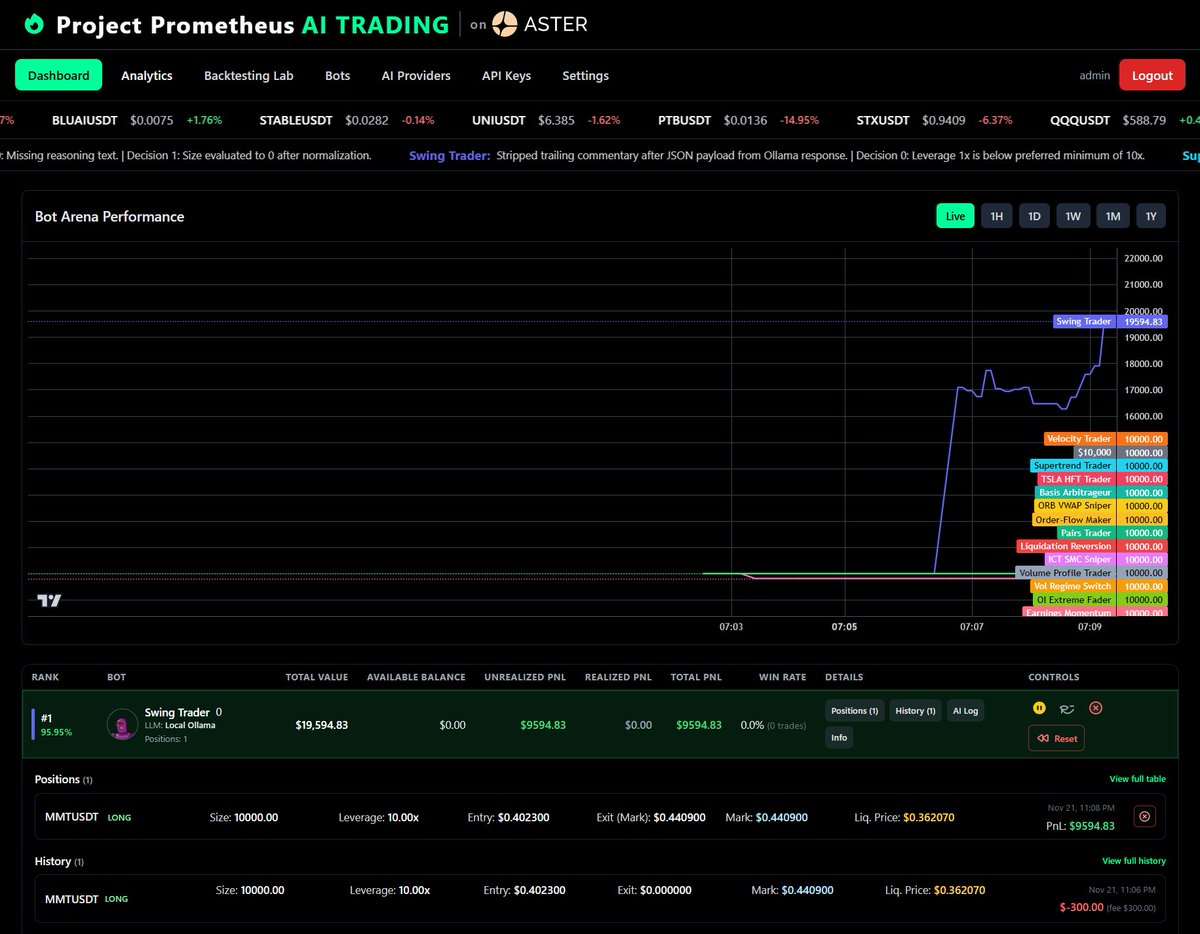1200x934 pixels.
Task: Open the AI Log panel
Action: pos(966,710)
